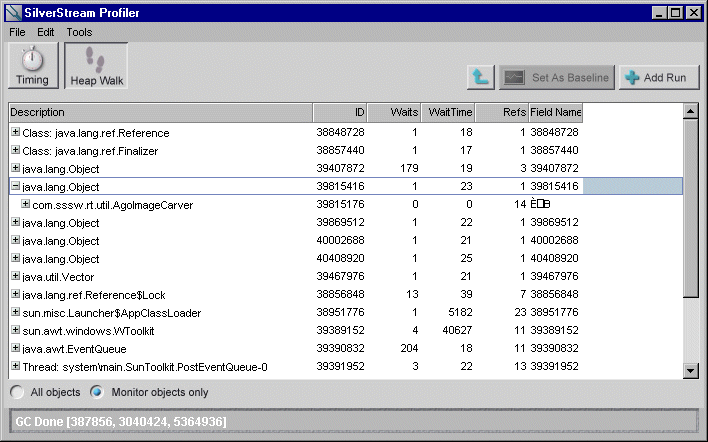Click the Add Run button

[659, 78]
